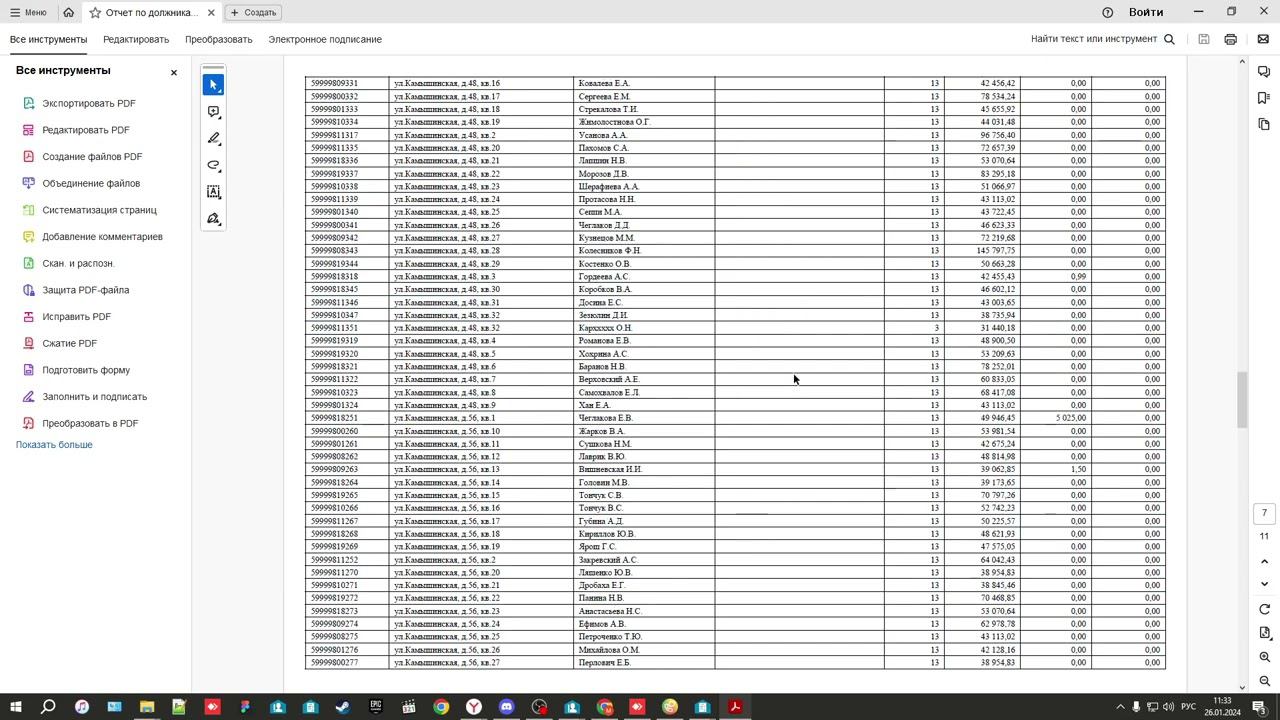Click the scrollbar down arrow
This screenshot has height=720, width=1280.
click(1242, 687)
